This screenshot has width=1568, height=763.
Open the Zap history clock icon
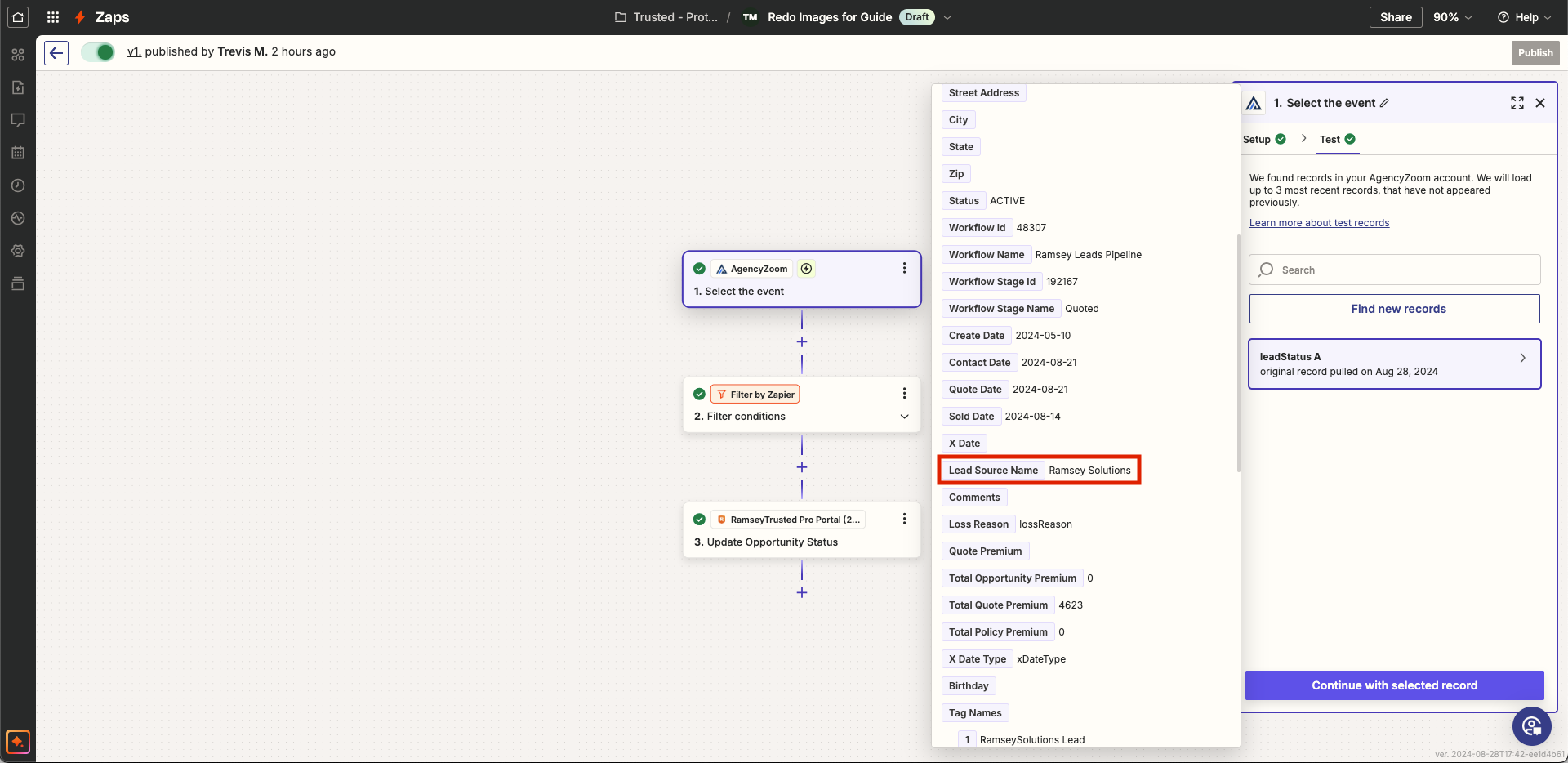(x=18, y=185)
